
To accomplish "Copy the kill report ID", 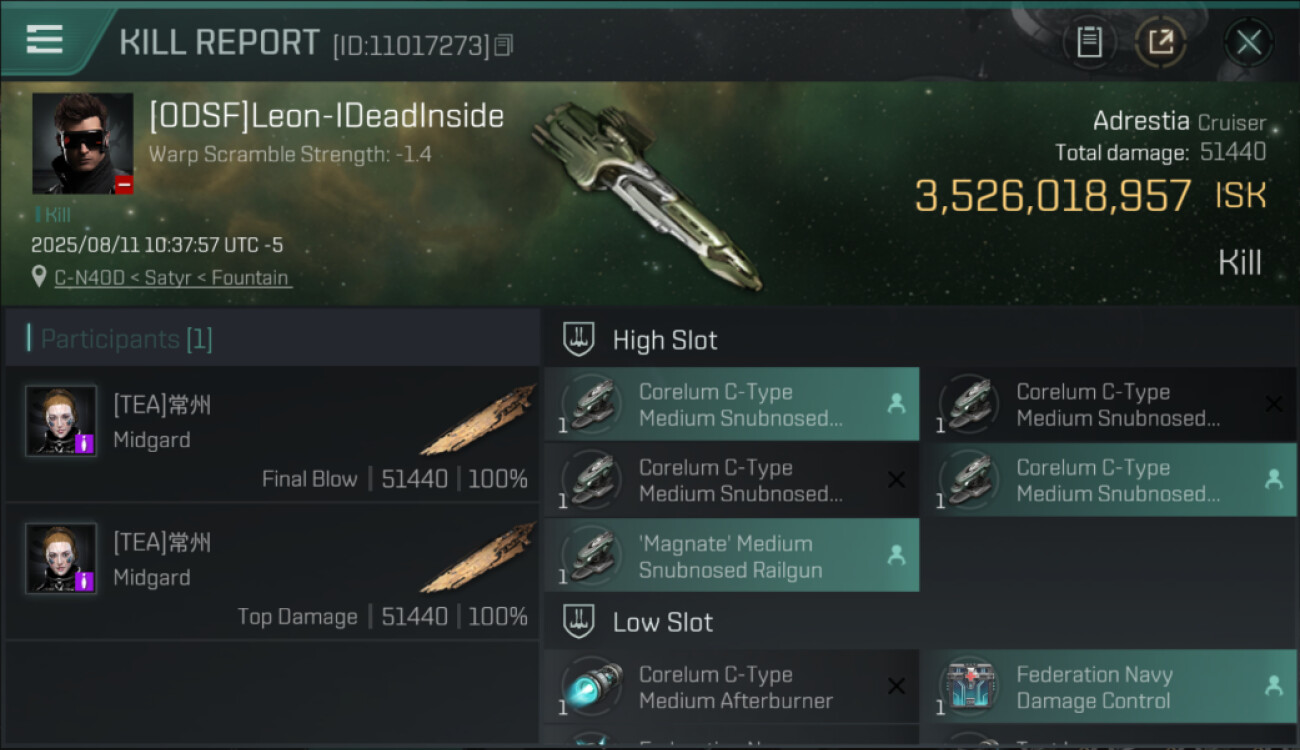I will (x=504, y=45).
